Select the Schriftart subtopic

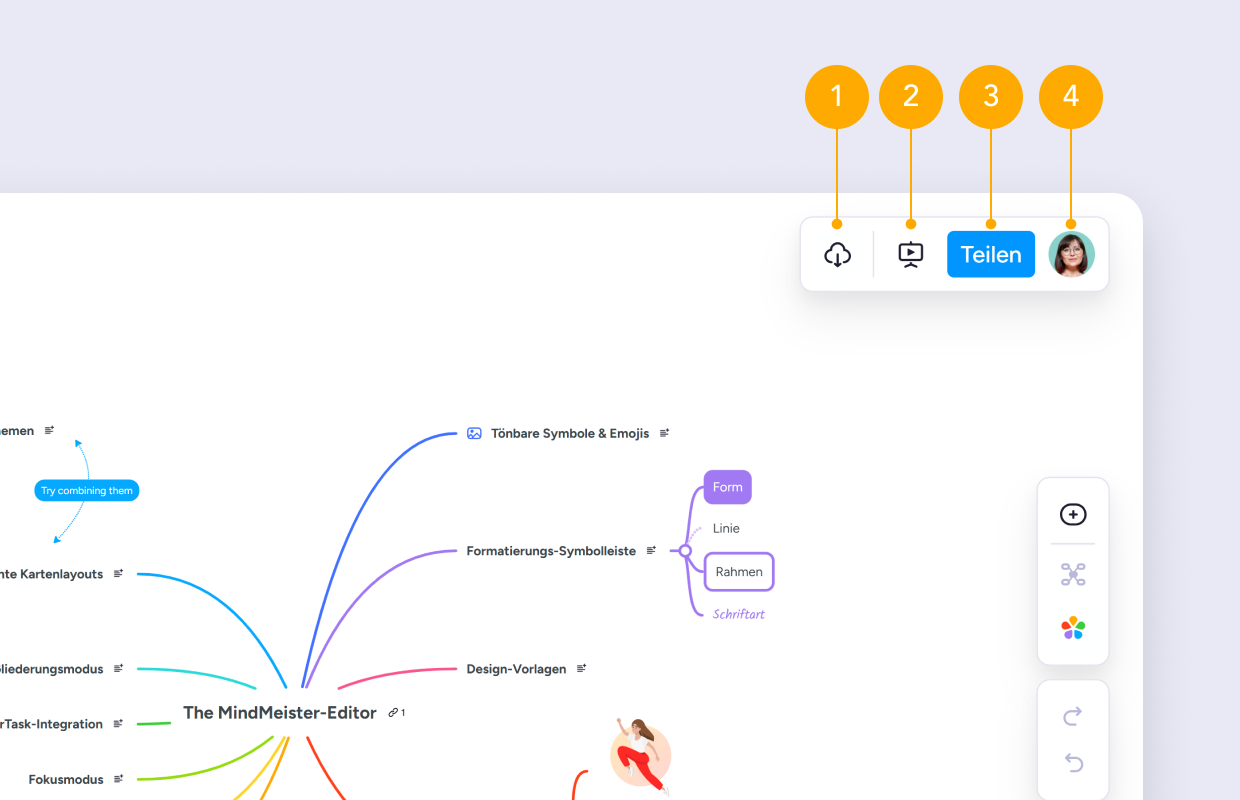739,614
